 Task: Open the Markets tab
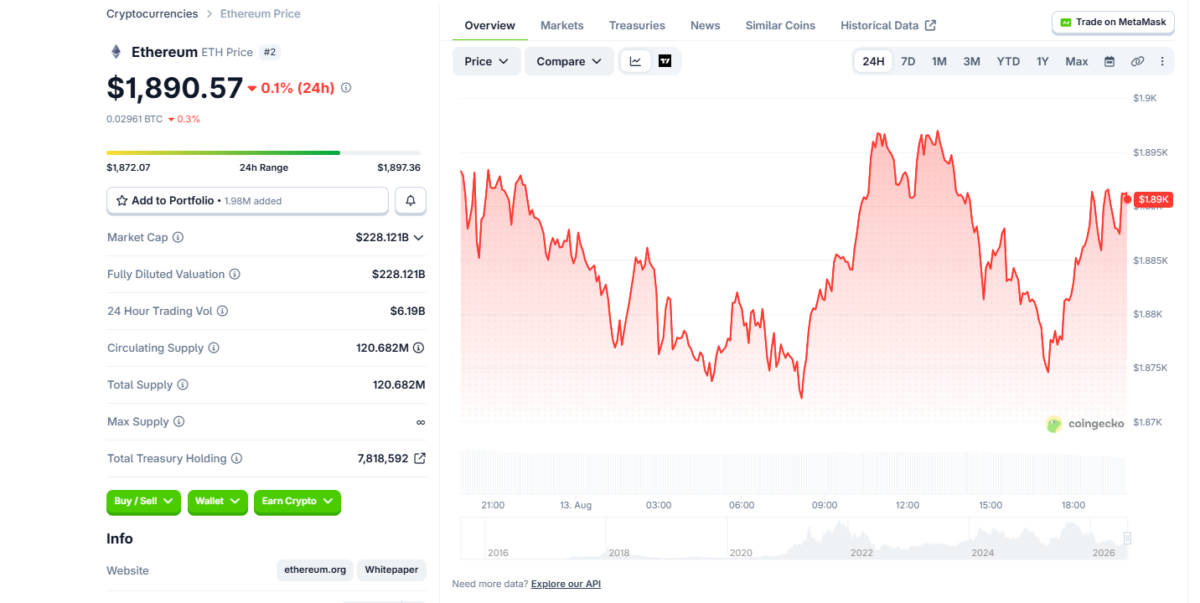(x=562, y=25)
